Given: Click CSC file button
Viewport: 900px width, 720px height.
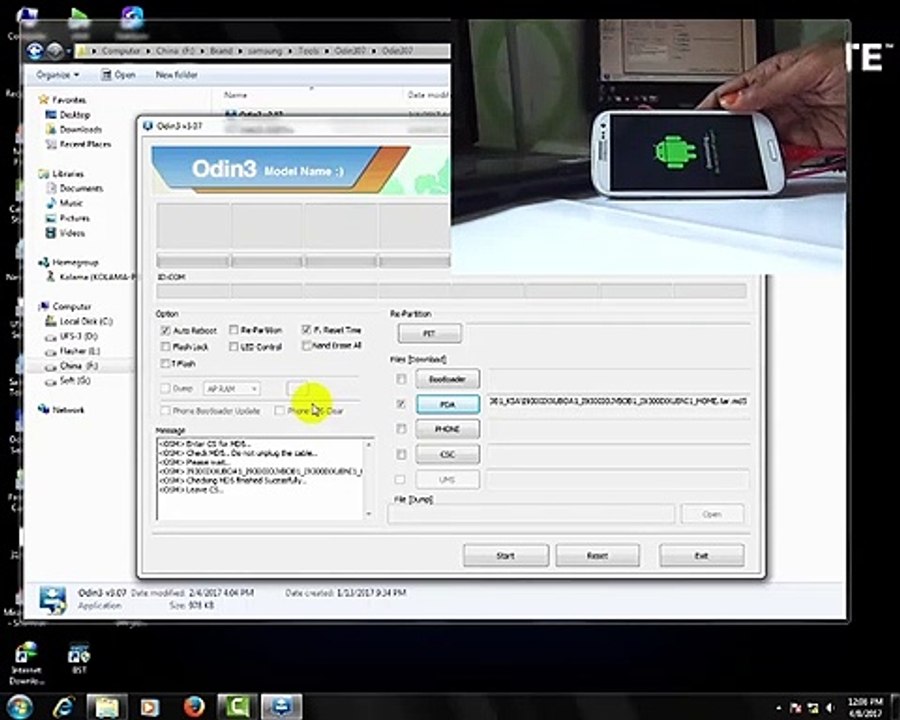Looking at the screenshot, I should pos(448,454).
